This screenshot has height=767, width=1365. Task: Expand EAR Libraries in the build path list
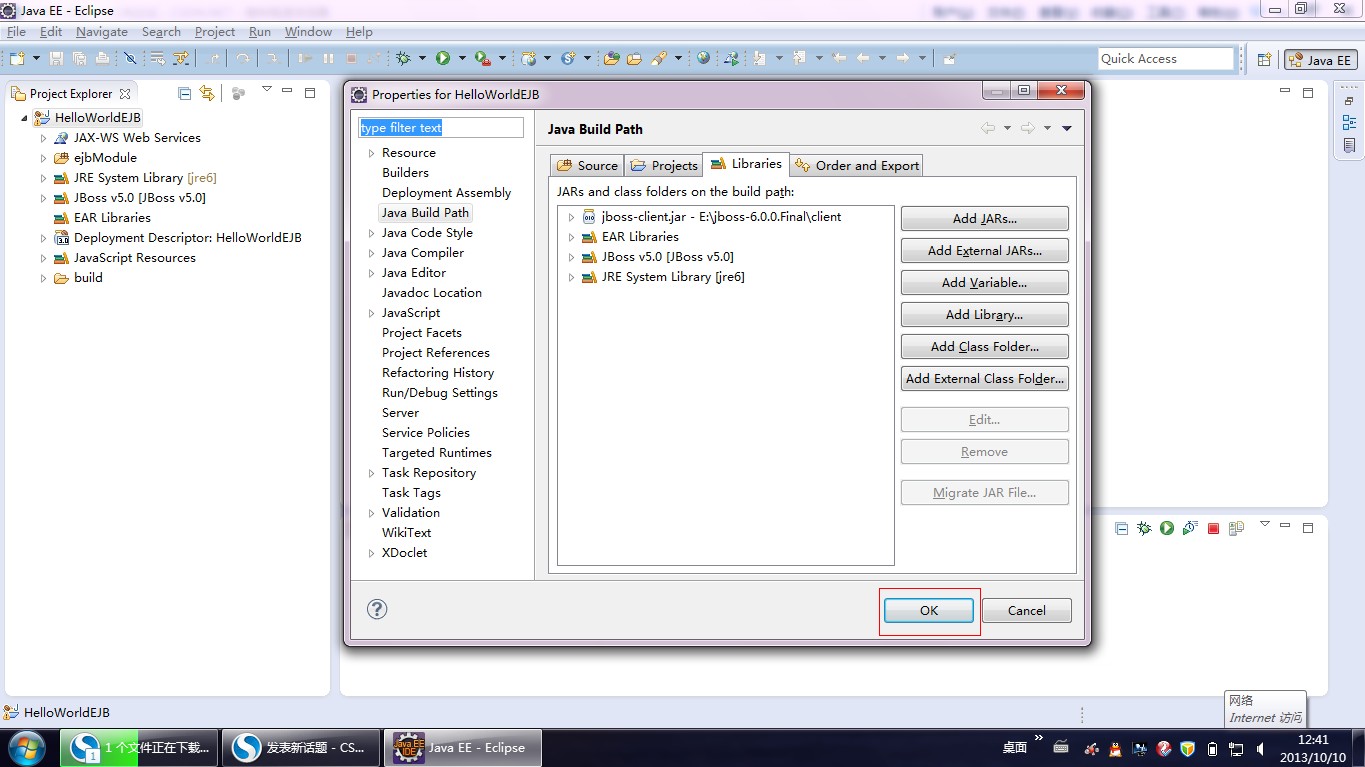572,237
